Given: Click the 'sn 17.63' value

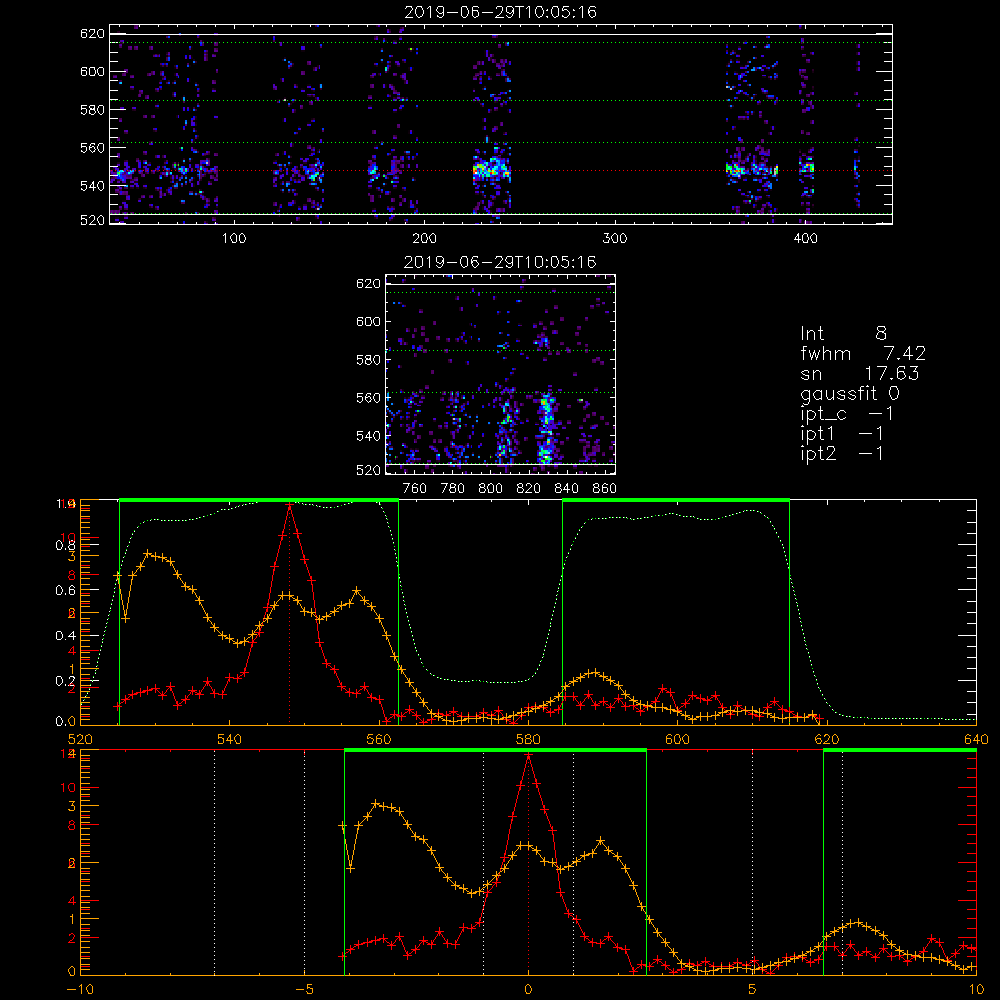Looking at the screenshot, I should tap(860, 373).
